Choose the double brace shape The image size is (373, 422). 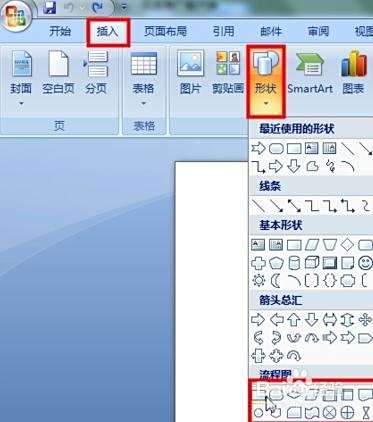[x=330, y=281]
